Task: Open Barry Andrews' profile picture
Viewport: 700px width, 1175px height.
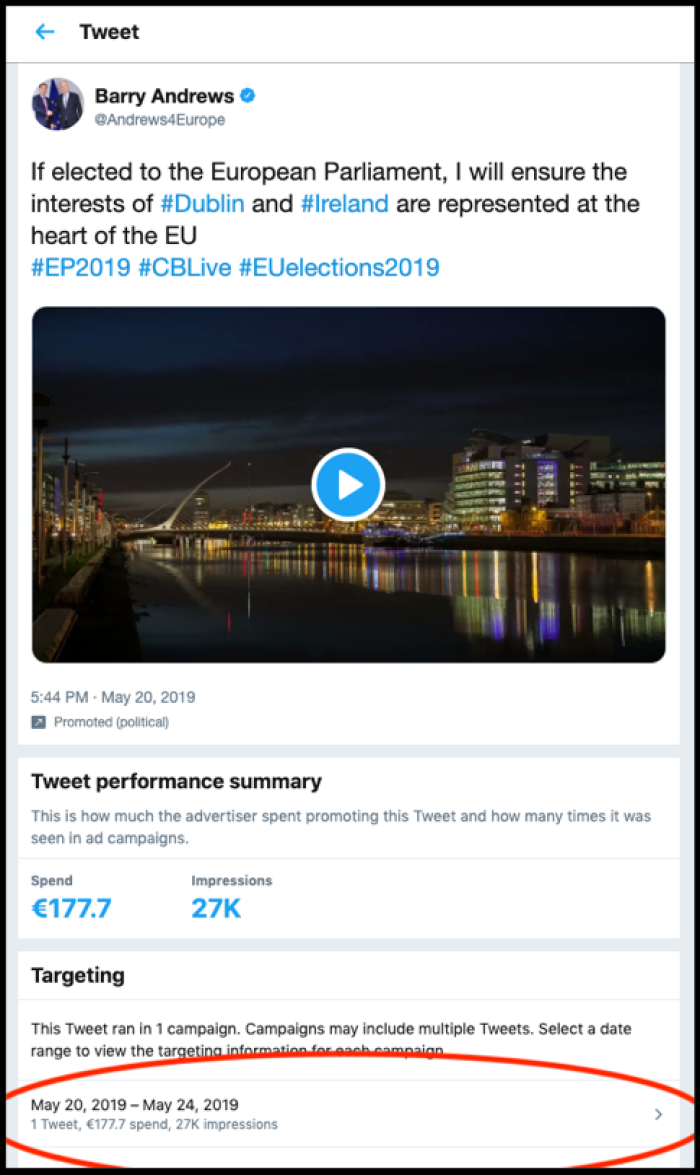Action: pos(58,105)
